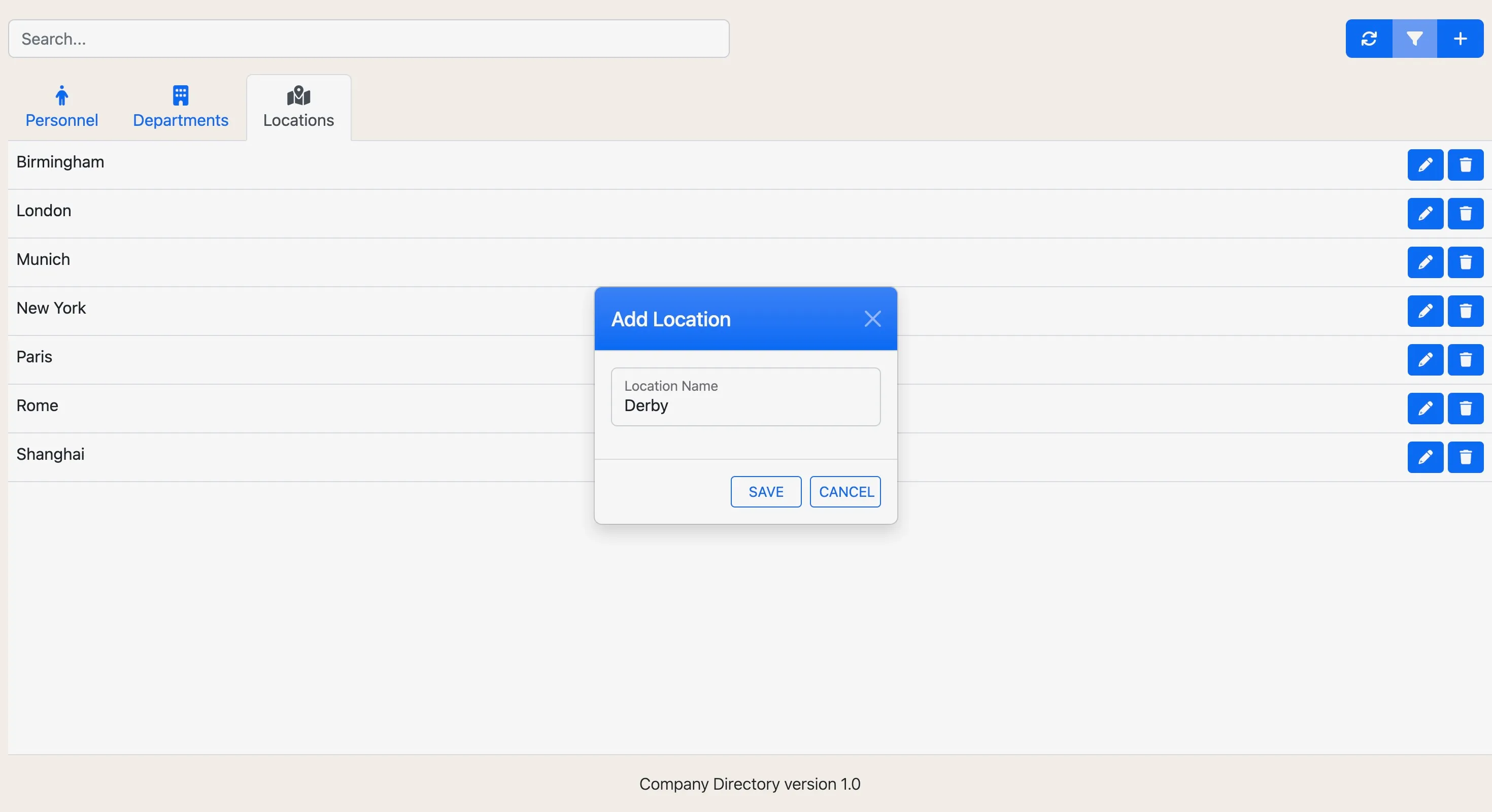Open the filter options icon
The image size is (1492, 812).
point(1414,38)
